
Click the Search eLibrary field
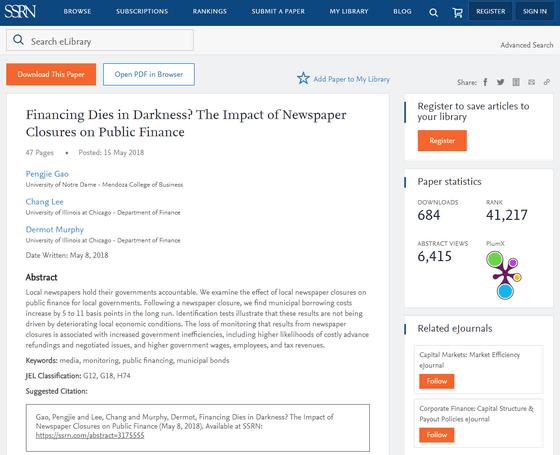[100, 40]
